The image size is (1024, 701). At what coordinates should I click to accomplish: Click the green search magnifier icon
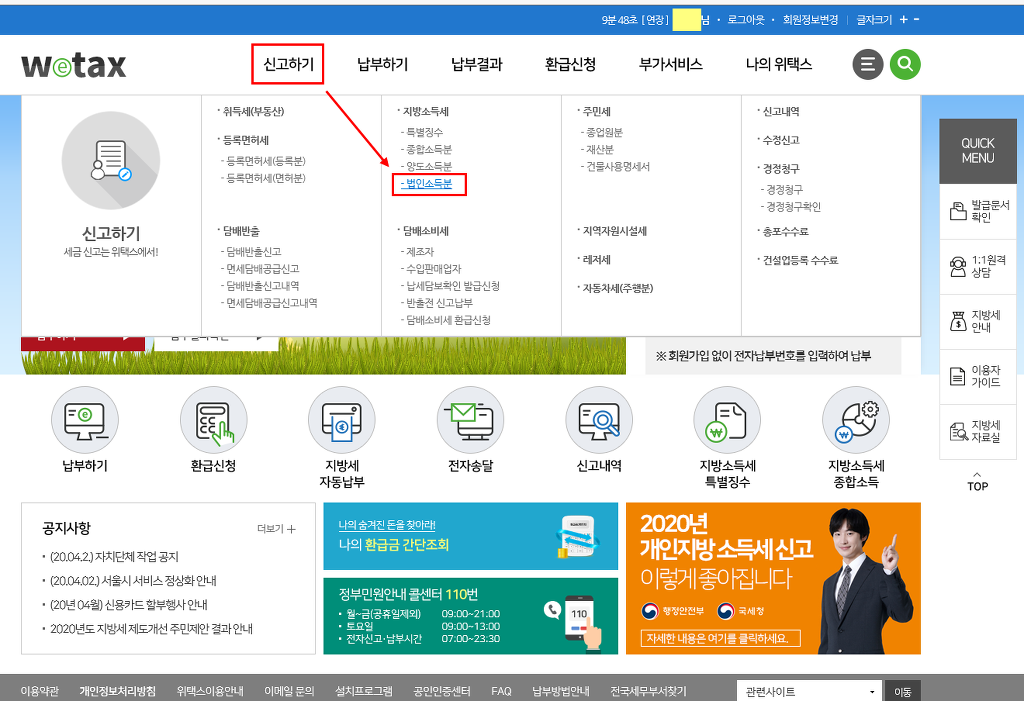click(x=904, y=65)
